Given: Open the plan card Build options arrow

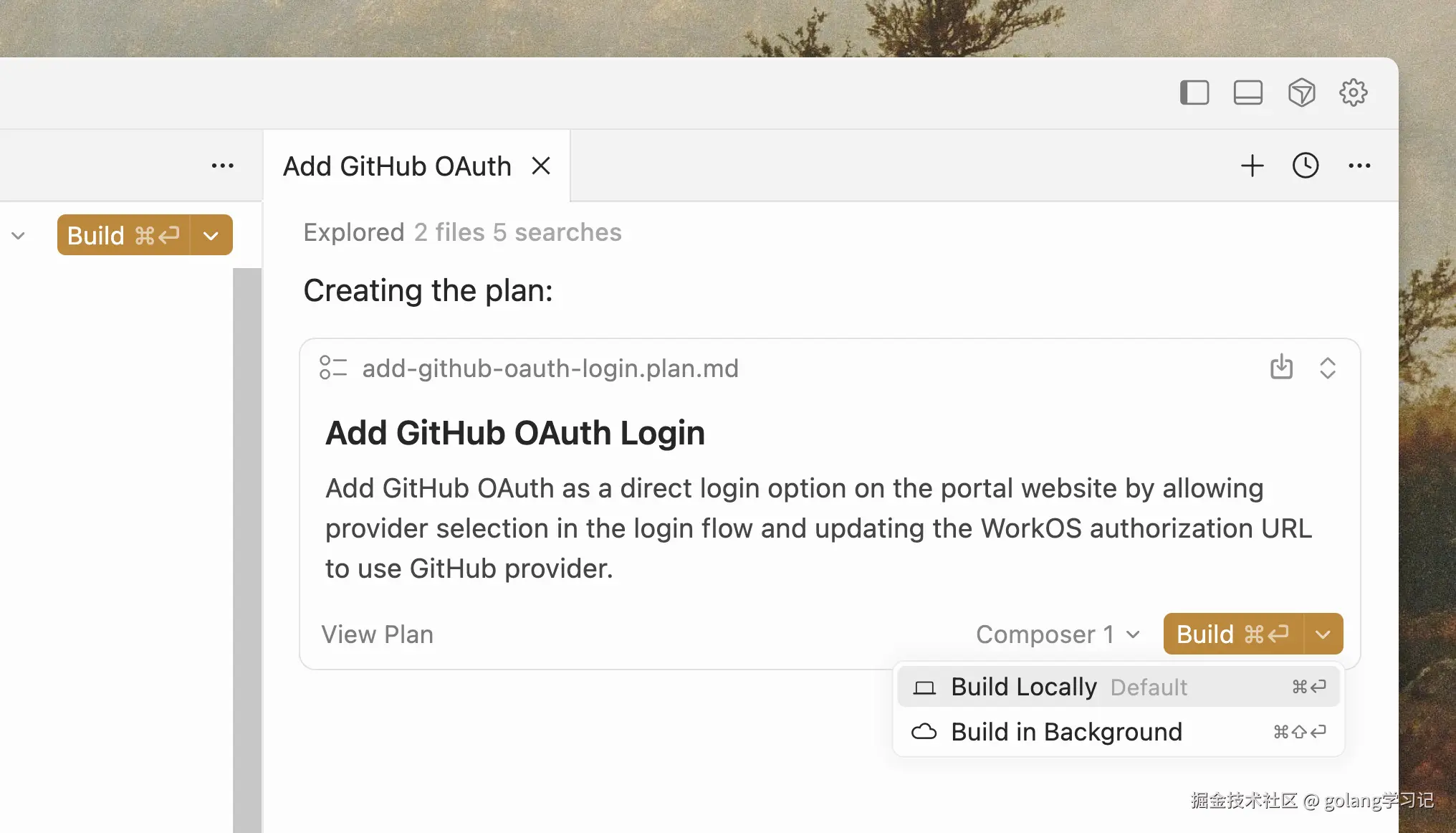Looking at the screenshot, I should (x=1323, y=634).
